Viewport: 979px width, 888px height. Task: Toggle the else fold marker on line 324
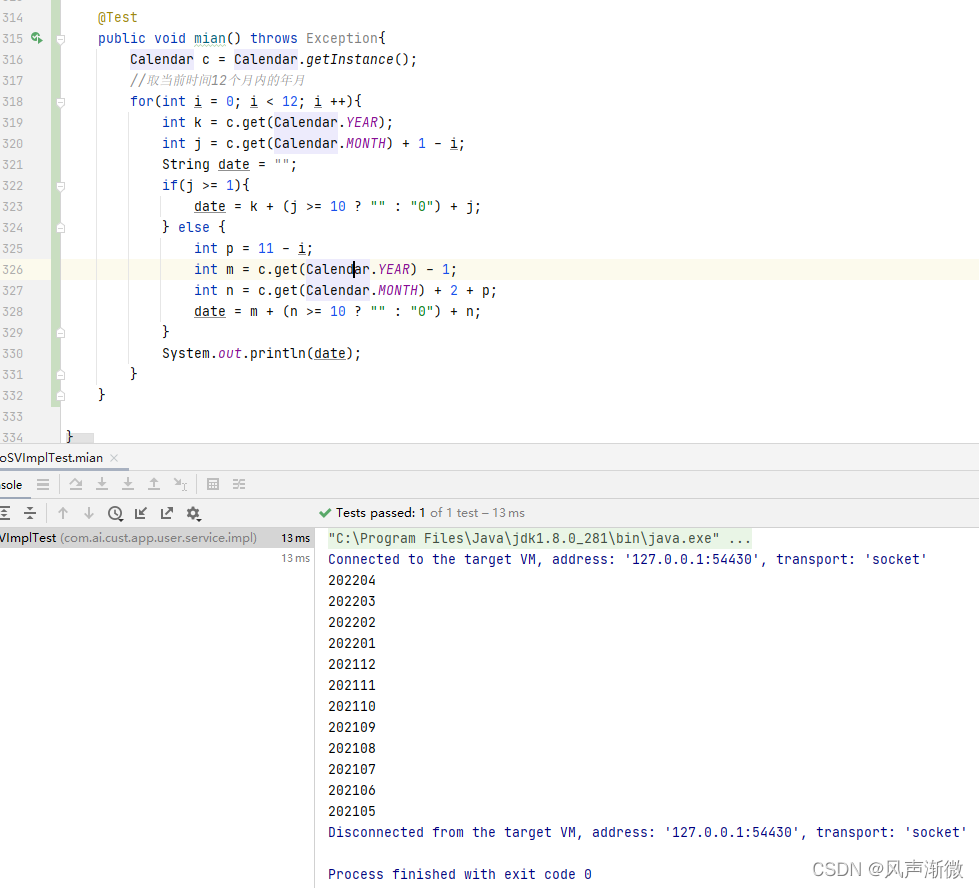(x=61, y=228)
